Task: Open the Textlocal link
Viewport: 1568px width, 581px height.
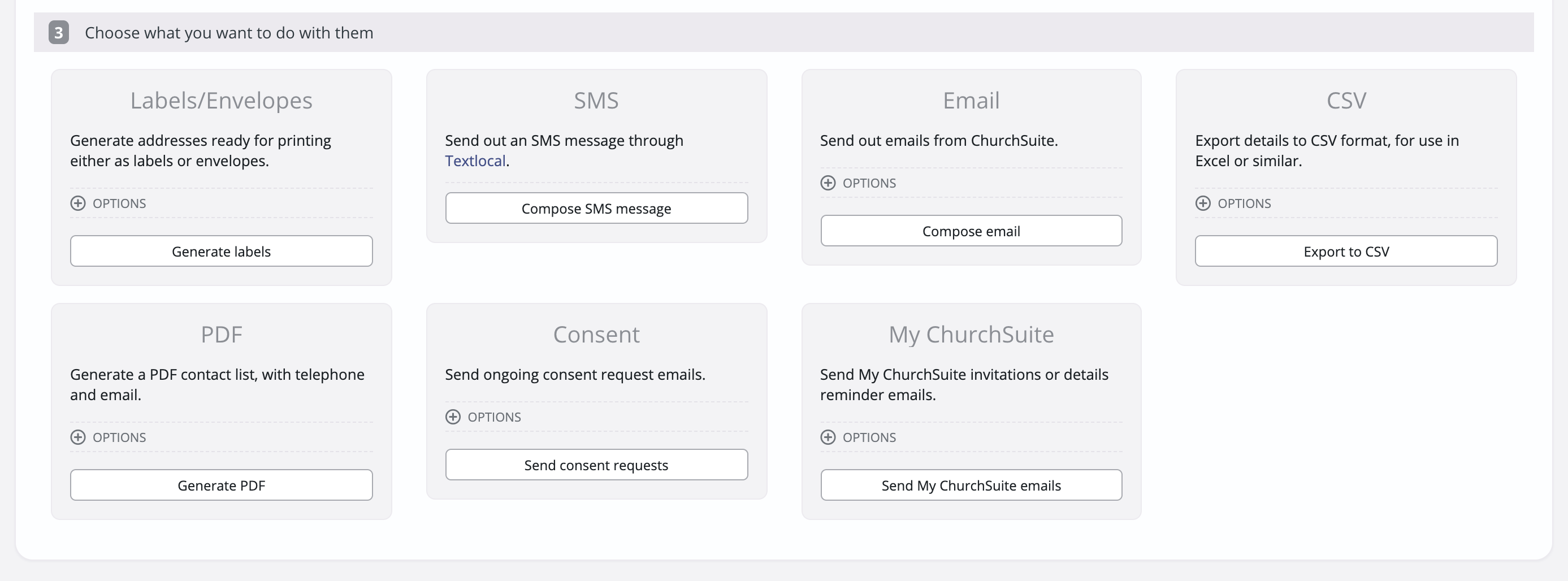Action: pyautogui.click(x=475, y=161)
